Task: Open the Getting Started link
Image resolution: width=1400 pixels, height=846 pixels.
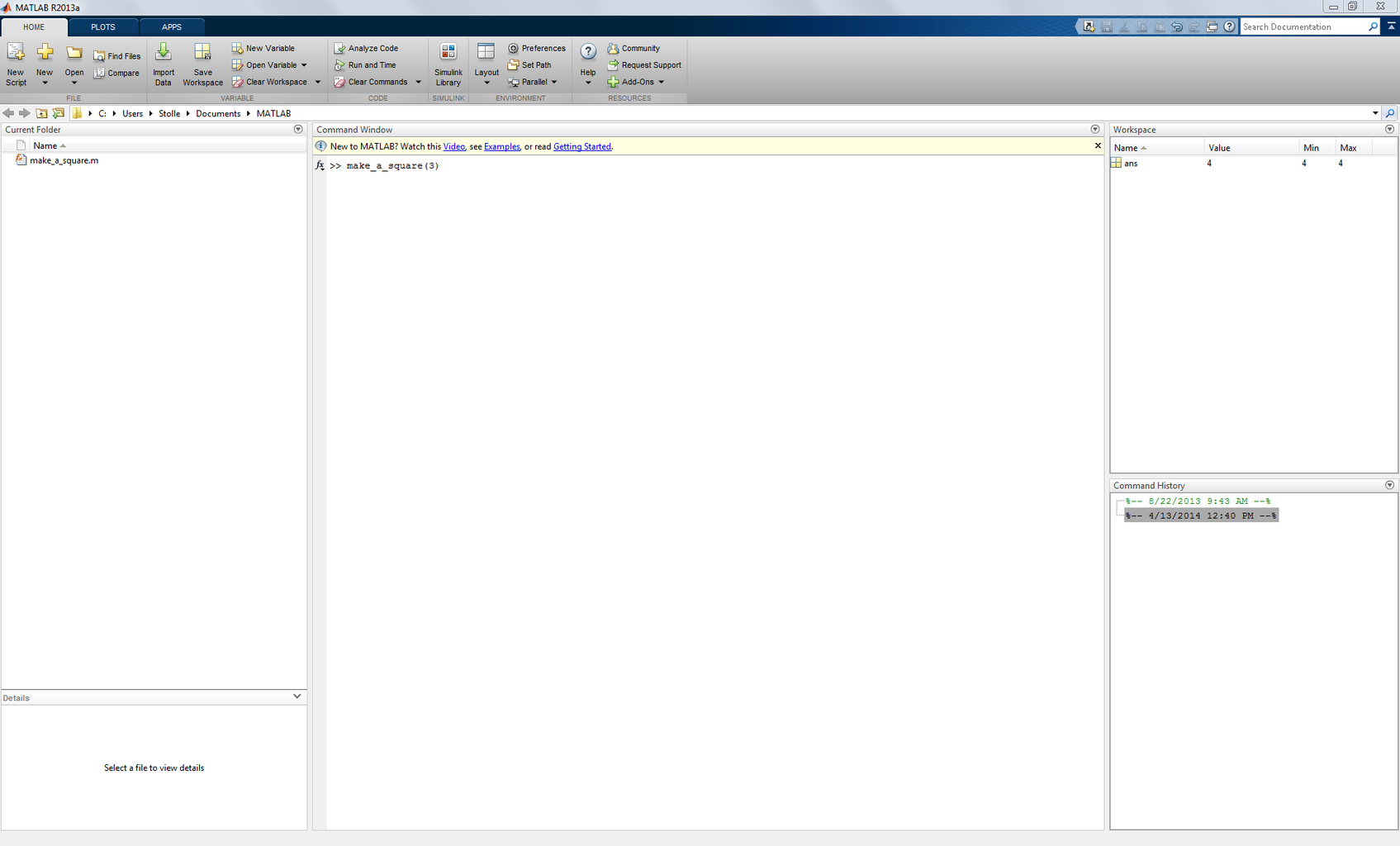Action: pyautogui.click(x=582, y=146)
